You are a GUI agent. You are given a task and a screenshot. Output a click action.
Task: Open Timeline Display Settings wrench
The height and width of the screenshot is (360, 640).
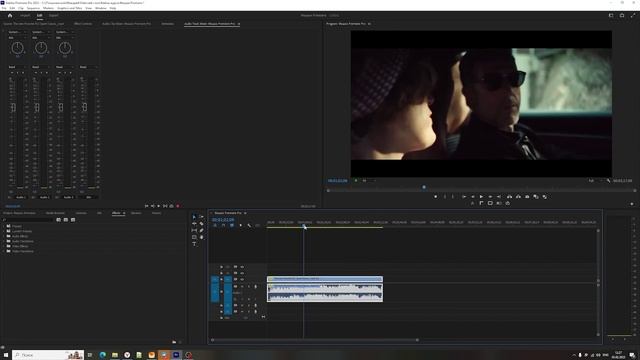click(249, 225)
